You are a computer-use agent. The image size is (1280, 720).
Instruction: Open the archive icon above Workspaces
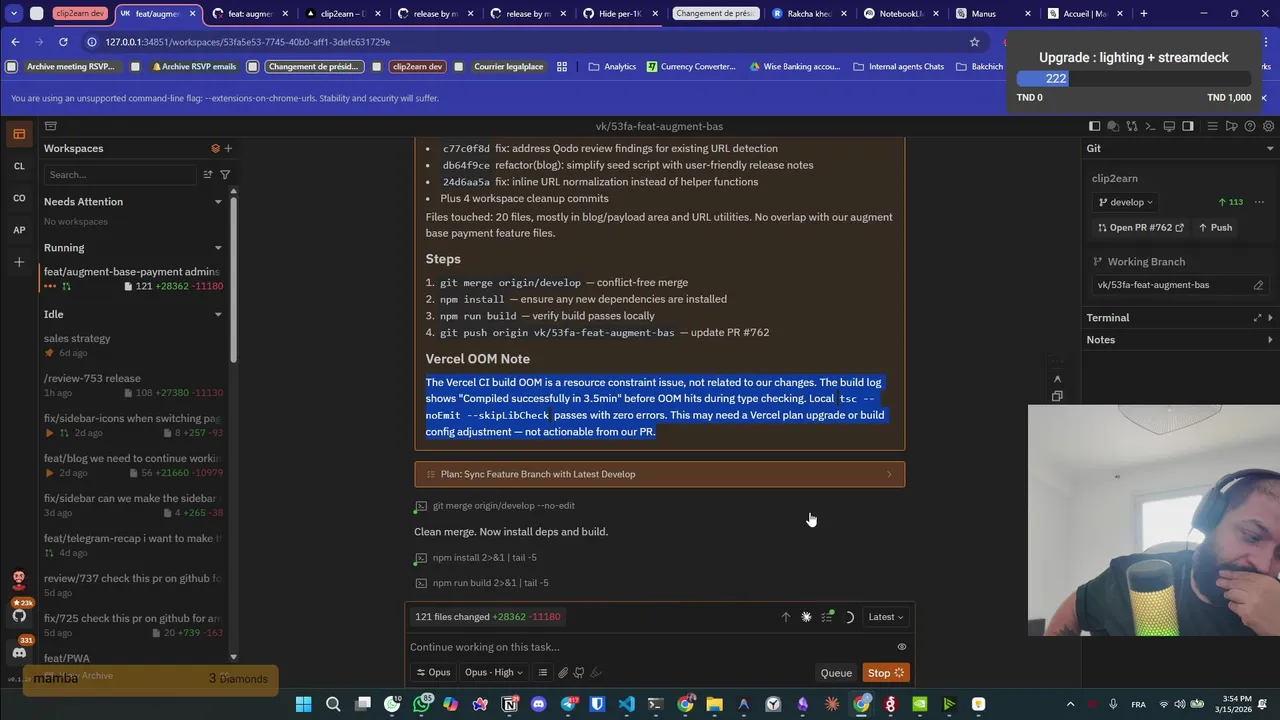point(50,126)
